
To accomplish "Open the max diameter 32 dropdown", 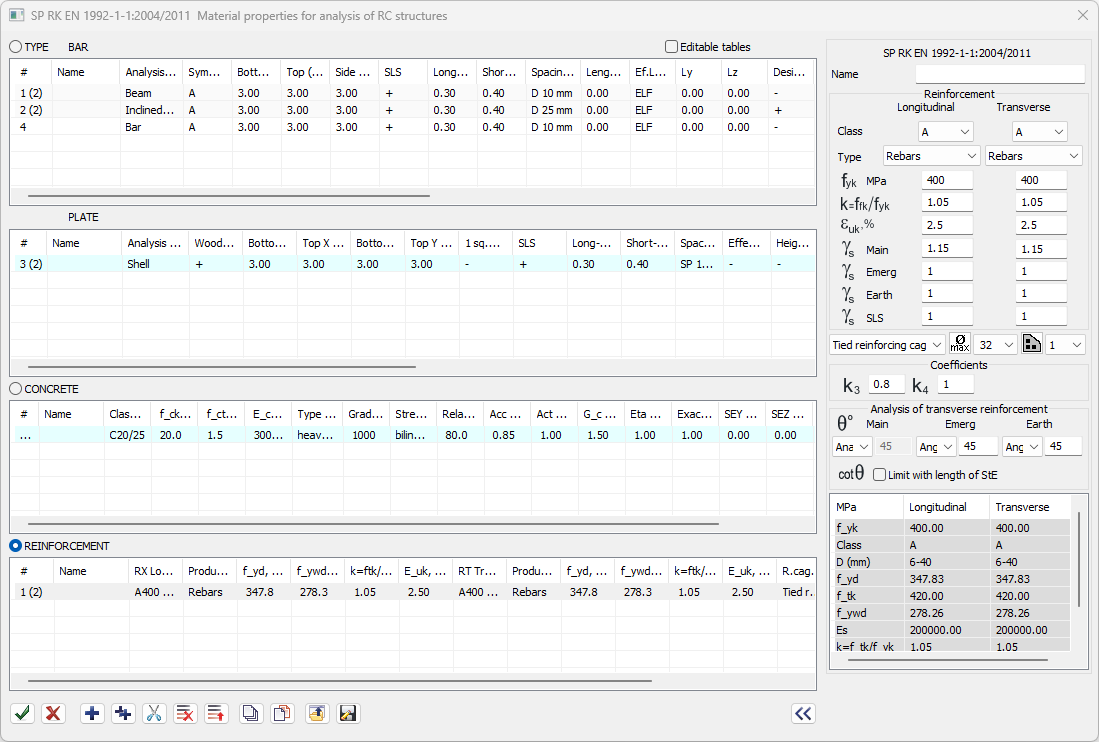I will (x=995, y=344).
